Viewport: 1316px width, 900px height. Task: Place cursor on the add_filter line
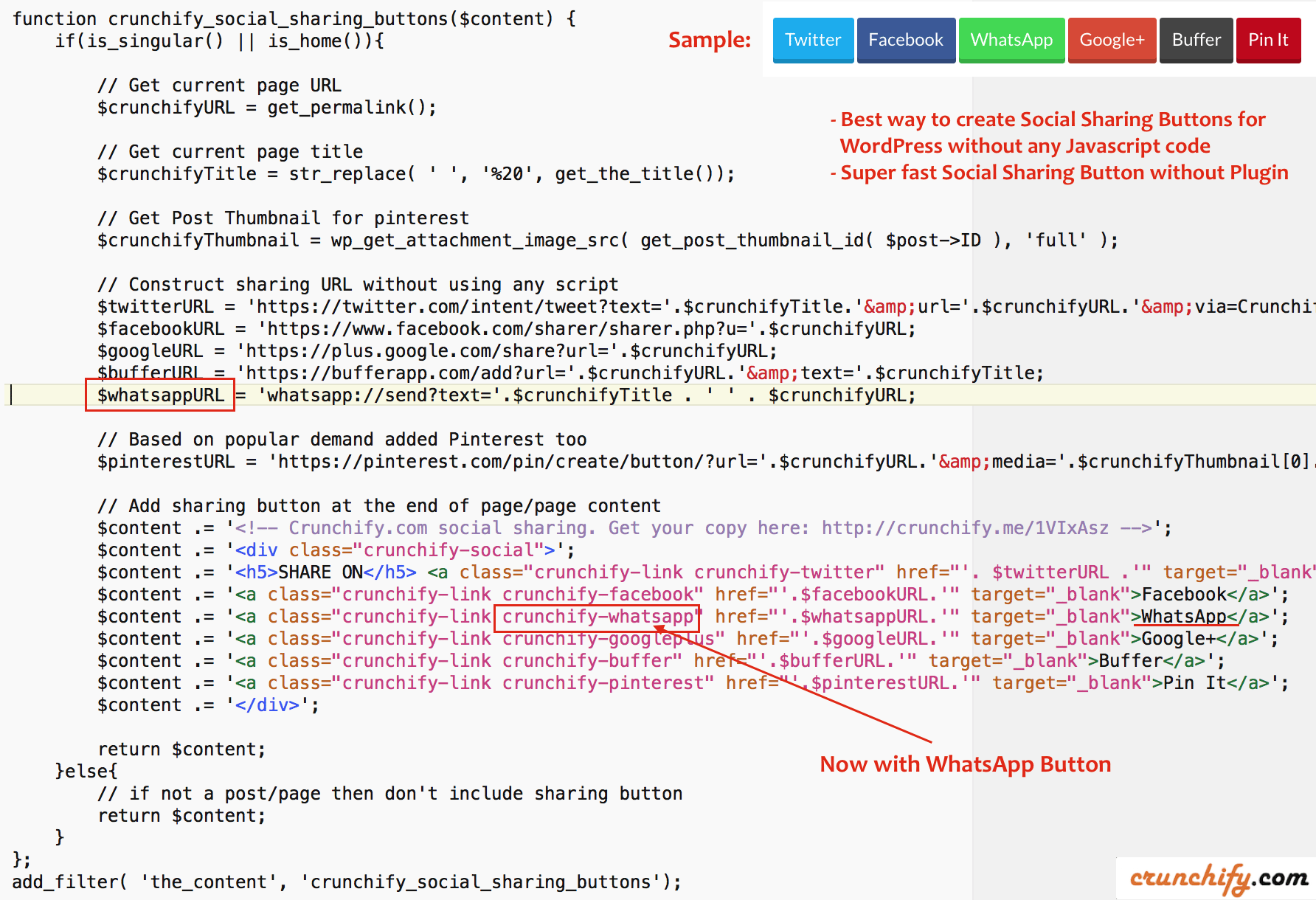pos(347,882)
